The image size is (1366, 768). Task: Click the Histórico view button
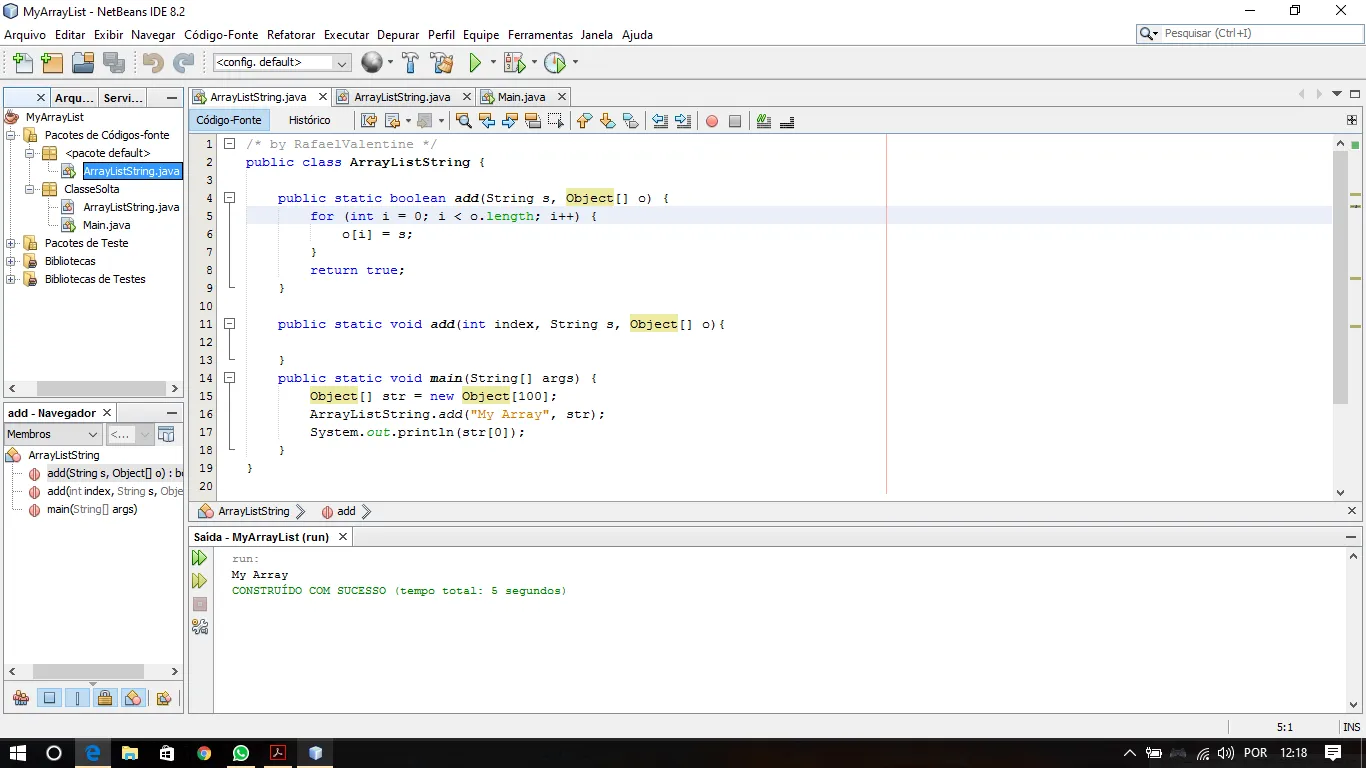point(309,120)
